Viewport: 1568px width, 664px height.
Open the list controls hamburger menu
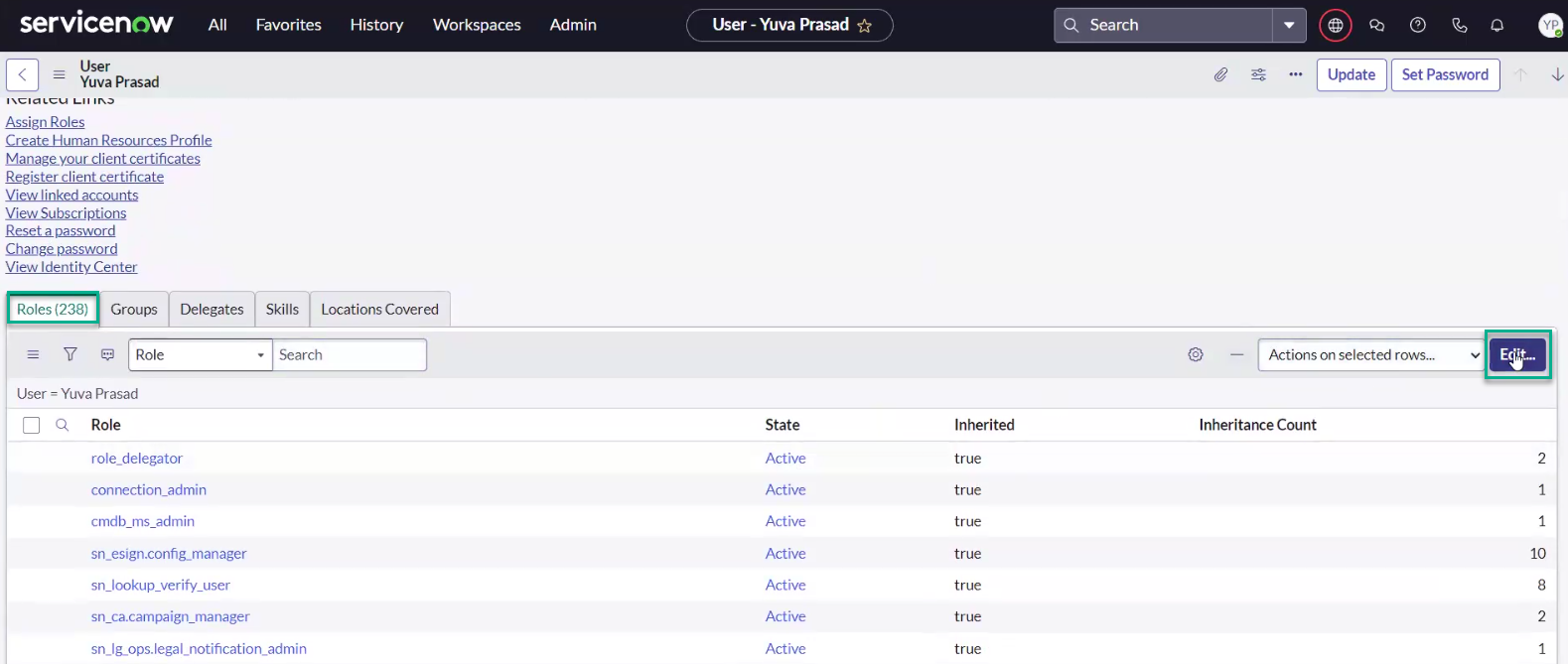tap(33, 354)
